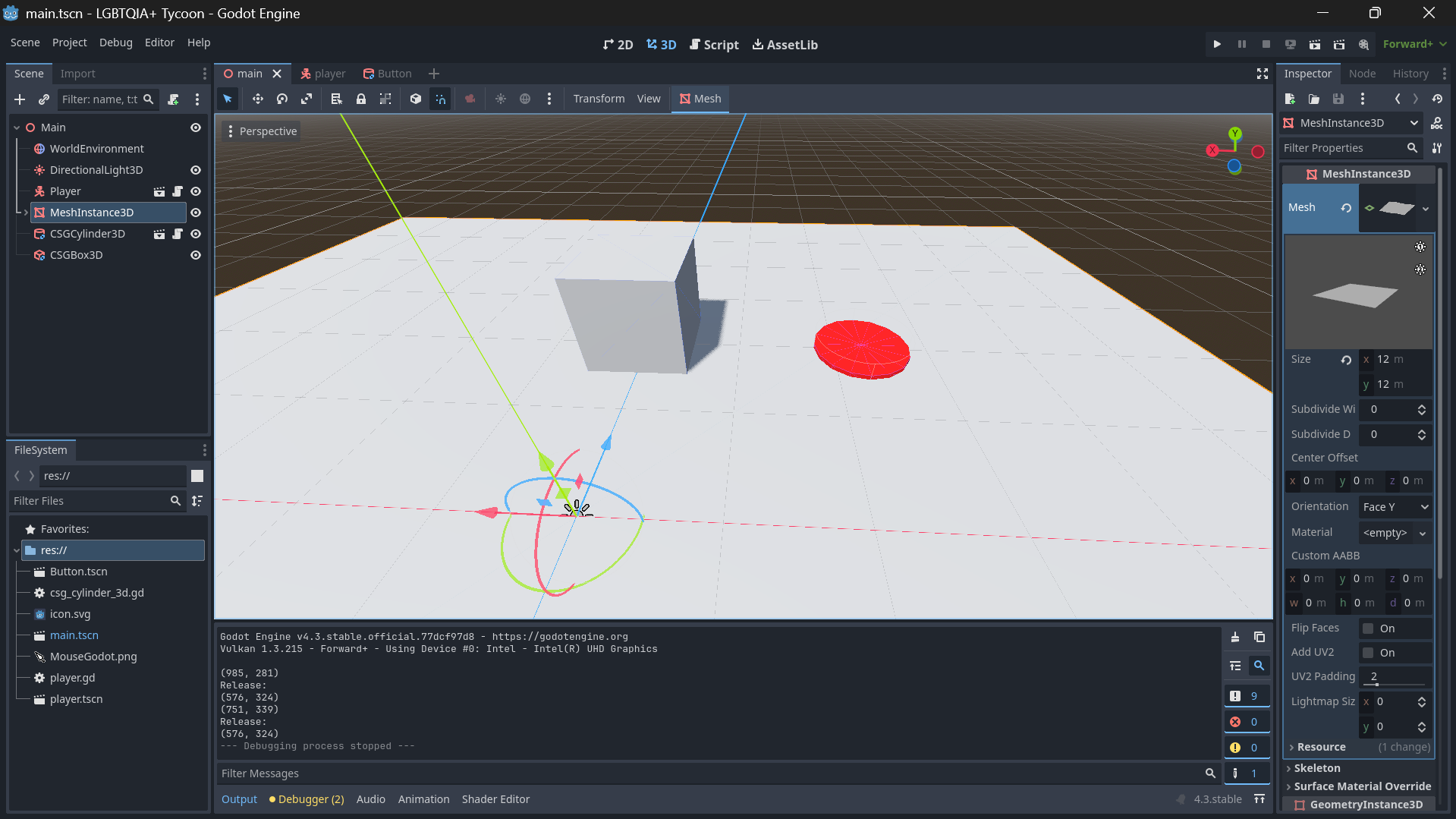Image resolution: width=1456 pixels, height=819 pixels.
Task: Switch to the Script workspace
Action: (x=714, y=45)
